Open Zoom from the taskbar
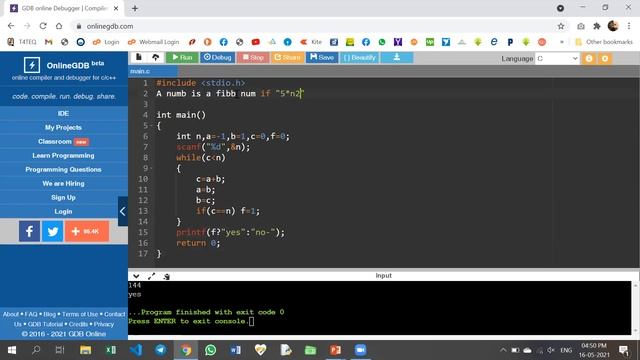Viewport: 640px width, 360px height. 360,350
